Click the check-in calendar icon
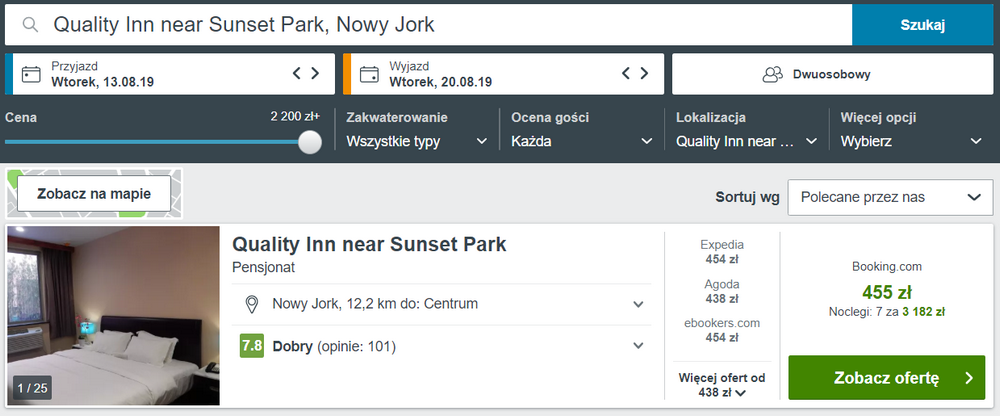This screenshot has width=1000, height=416. (x=31, y=74)
